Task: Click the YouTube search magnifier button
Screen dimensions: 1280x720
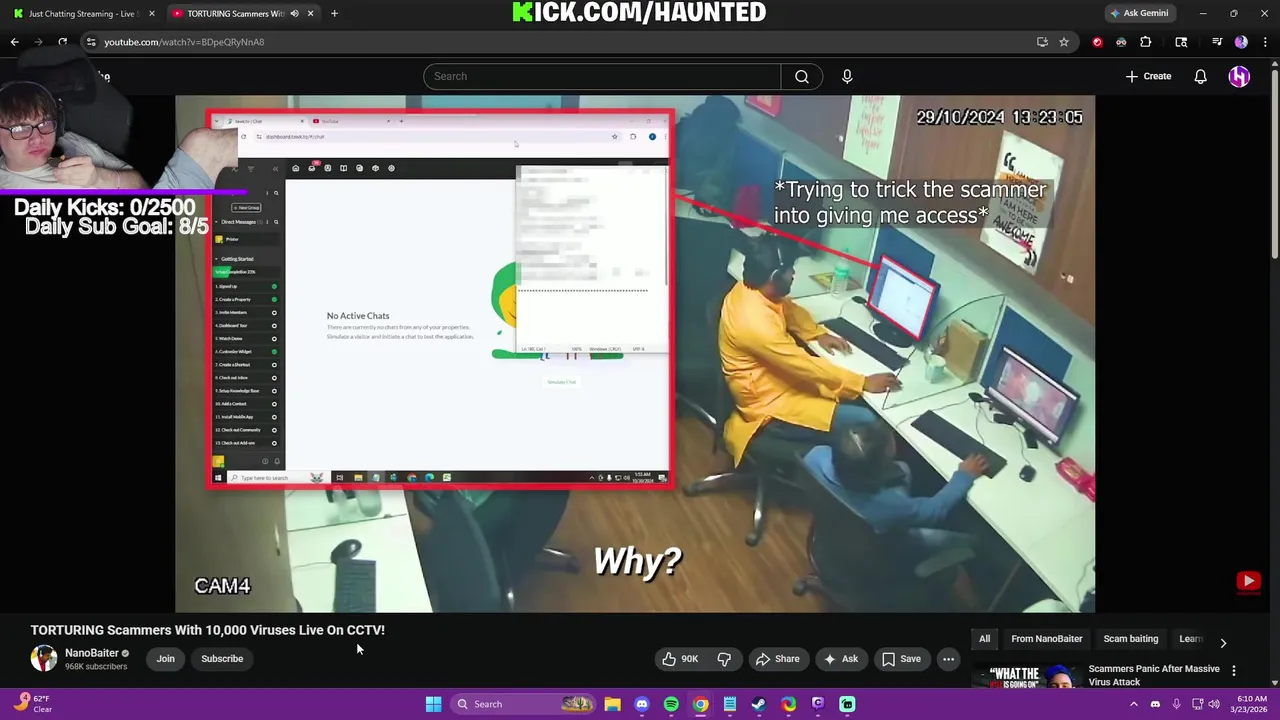Action: pyautogui.click(x=802, y=76)
